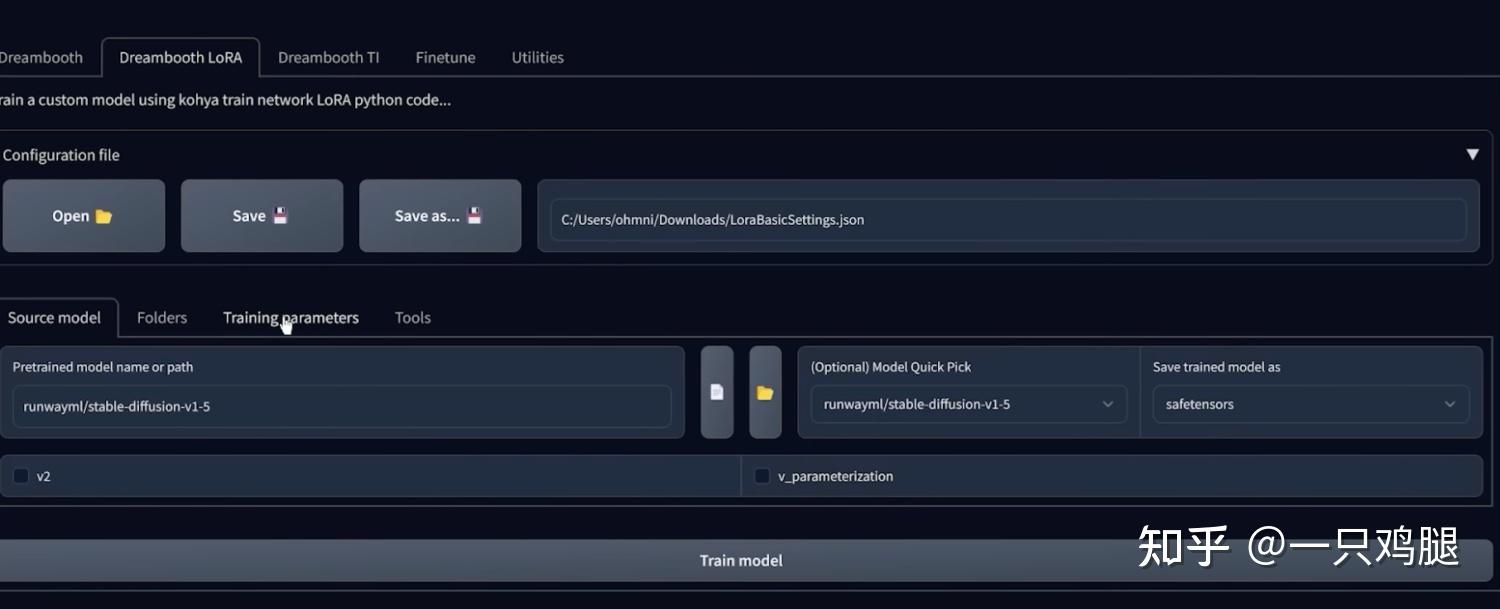Switch to the Training parameters tab
The width and height of the screenshot is (1500, 609).
pyautogui.click(x=291, y=317)
